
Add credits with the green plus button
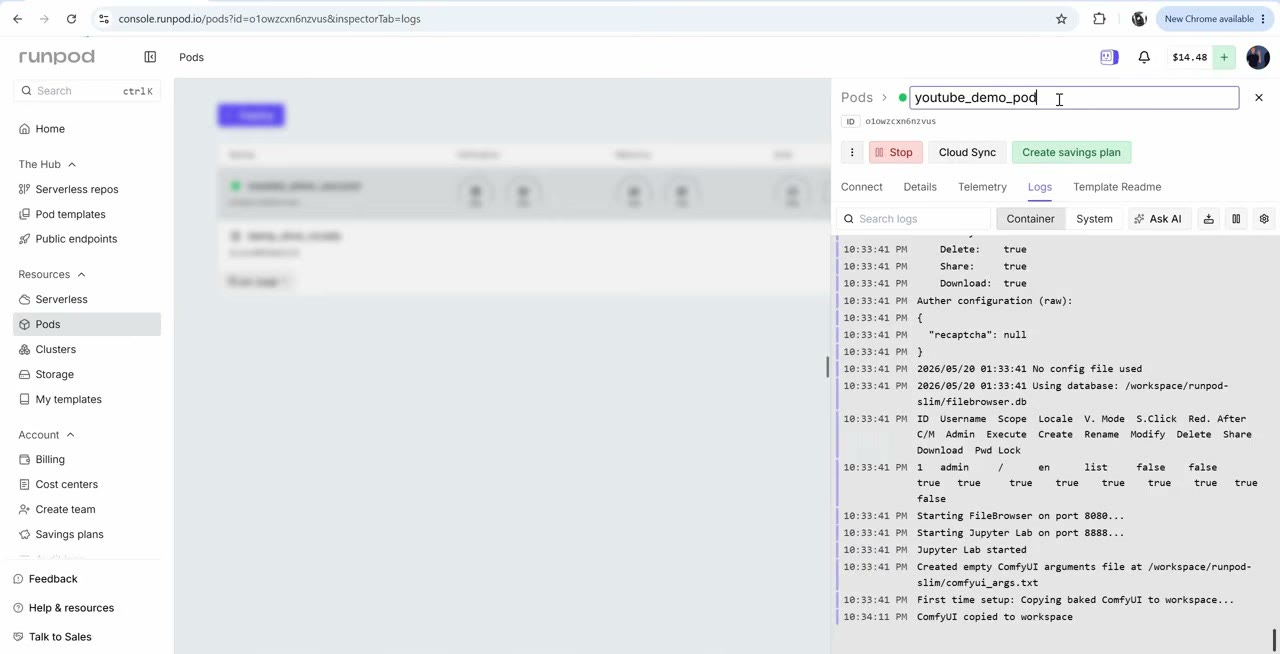(1223, 57)
